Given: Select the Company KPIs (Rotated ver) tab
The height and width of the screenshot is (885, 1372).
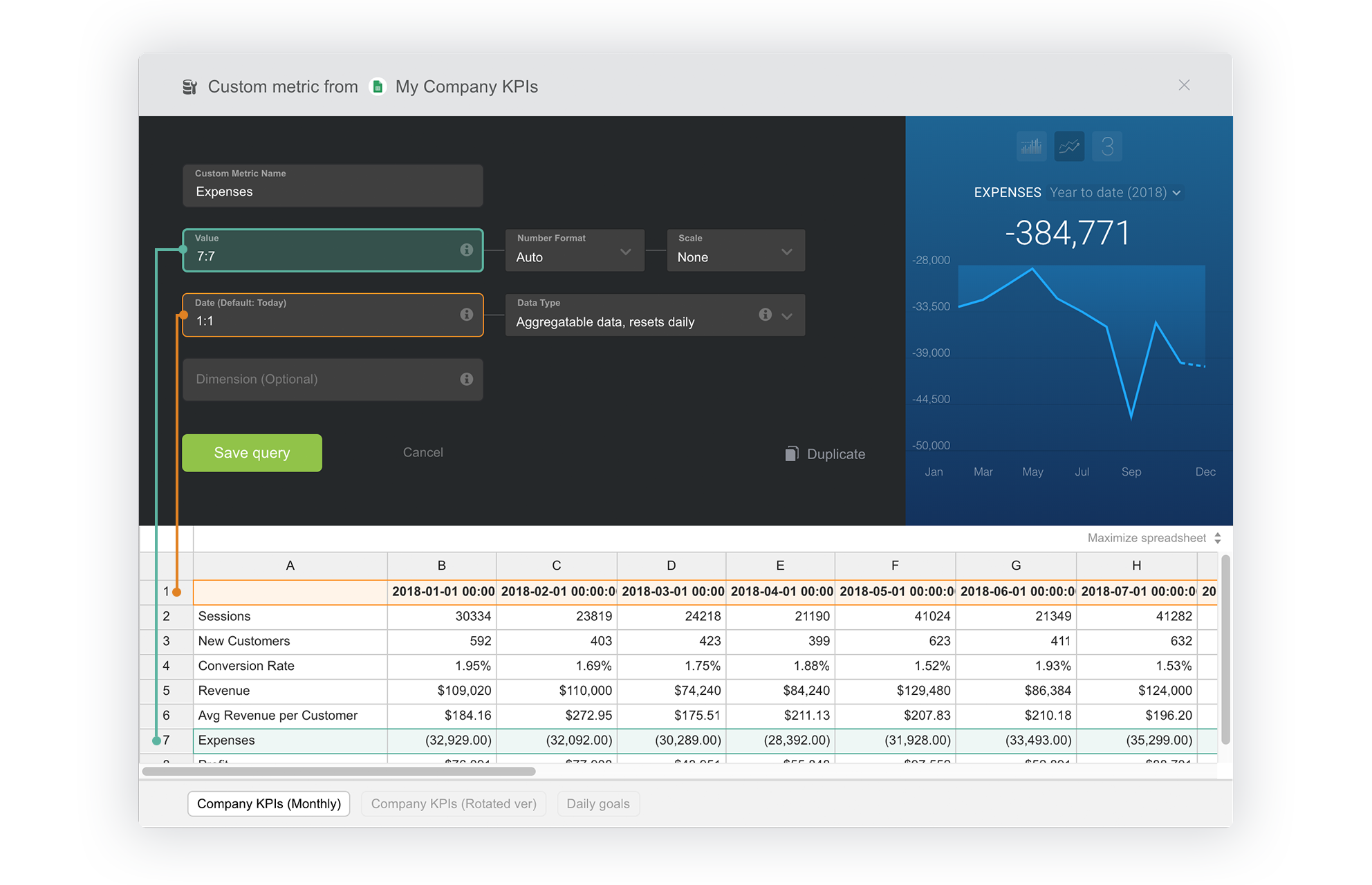Looking at the screenshot, I should (453, 803).
